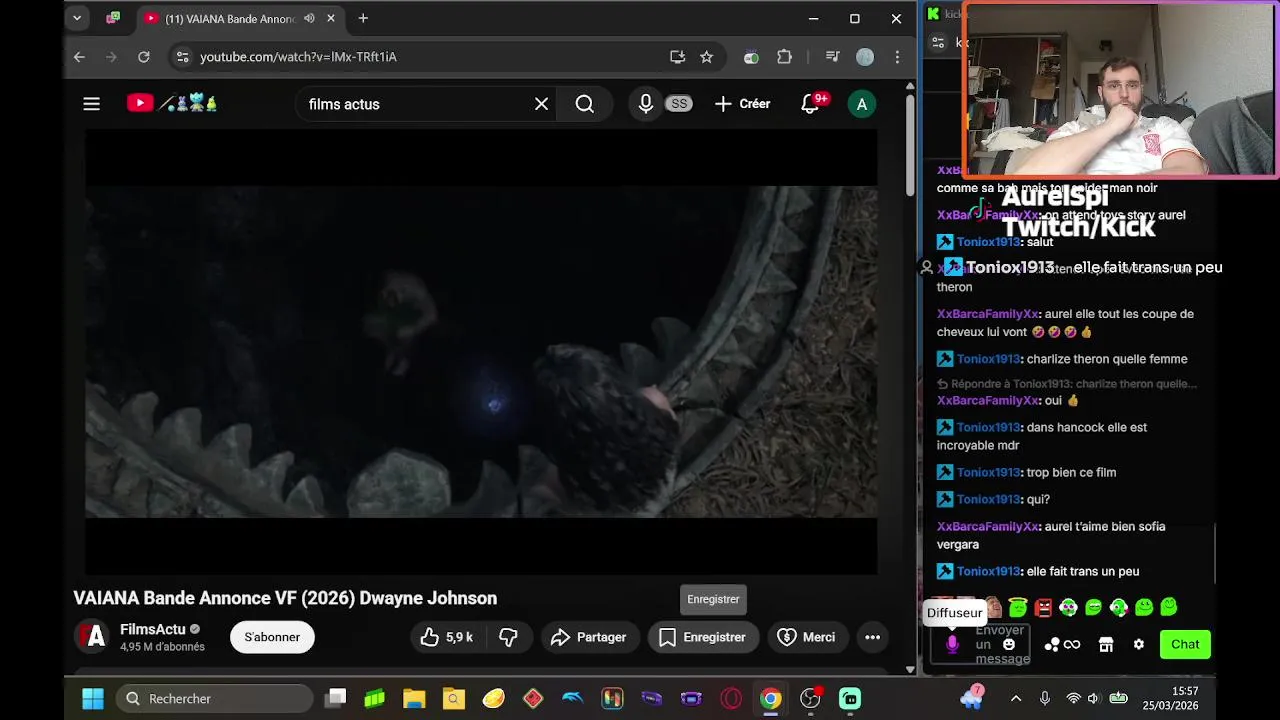Send message with green Chat button

(x=1185, y=644)
